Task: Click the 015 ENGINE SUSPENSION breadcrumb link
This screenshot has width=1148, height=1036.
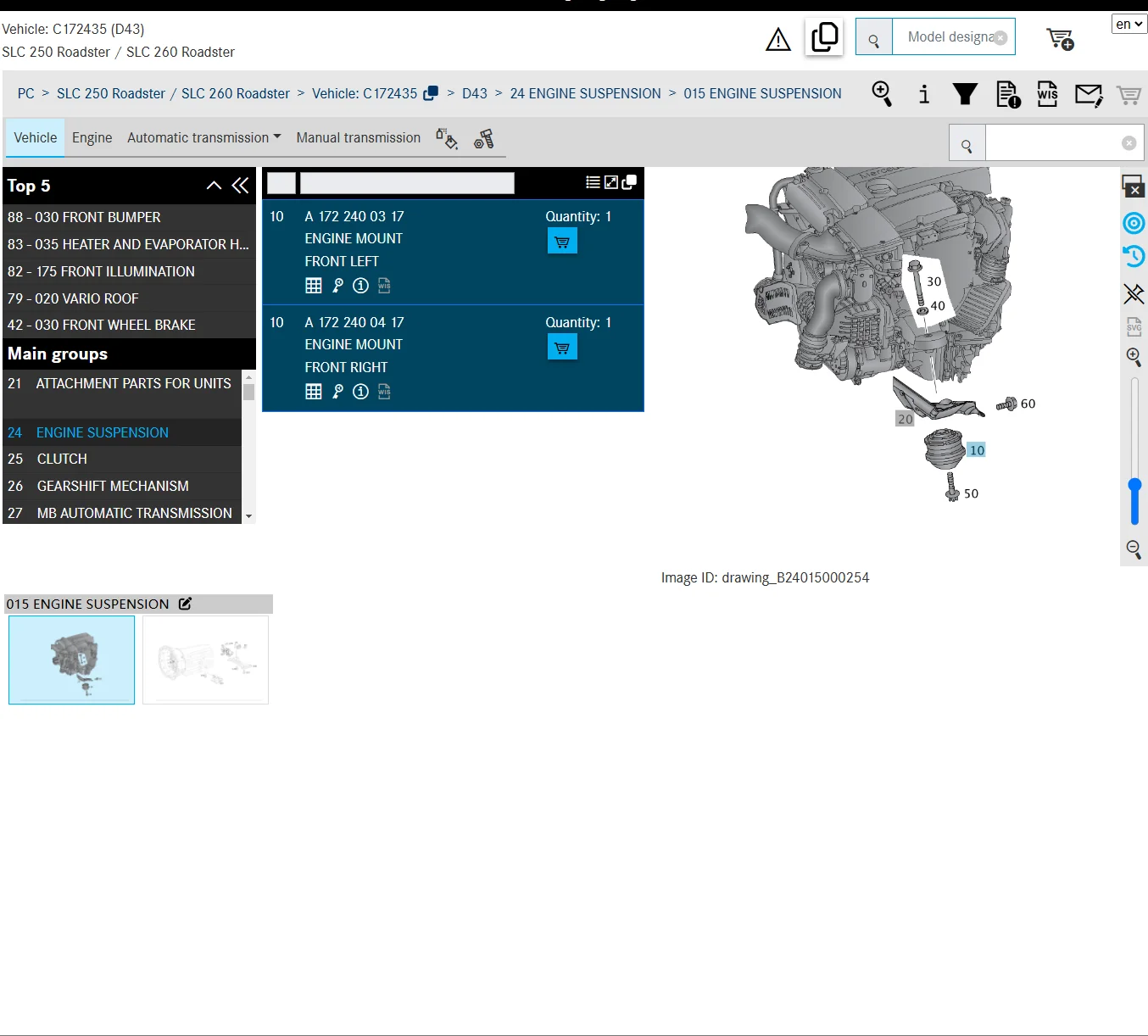Action: [762, 93]
